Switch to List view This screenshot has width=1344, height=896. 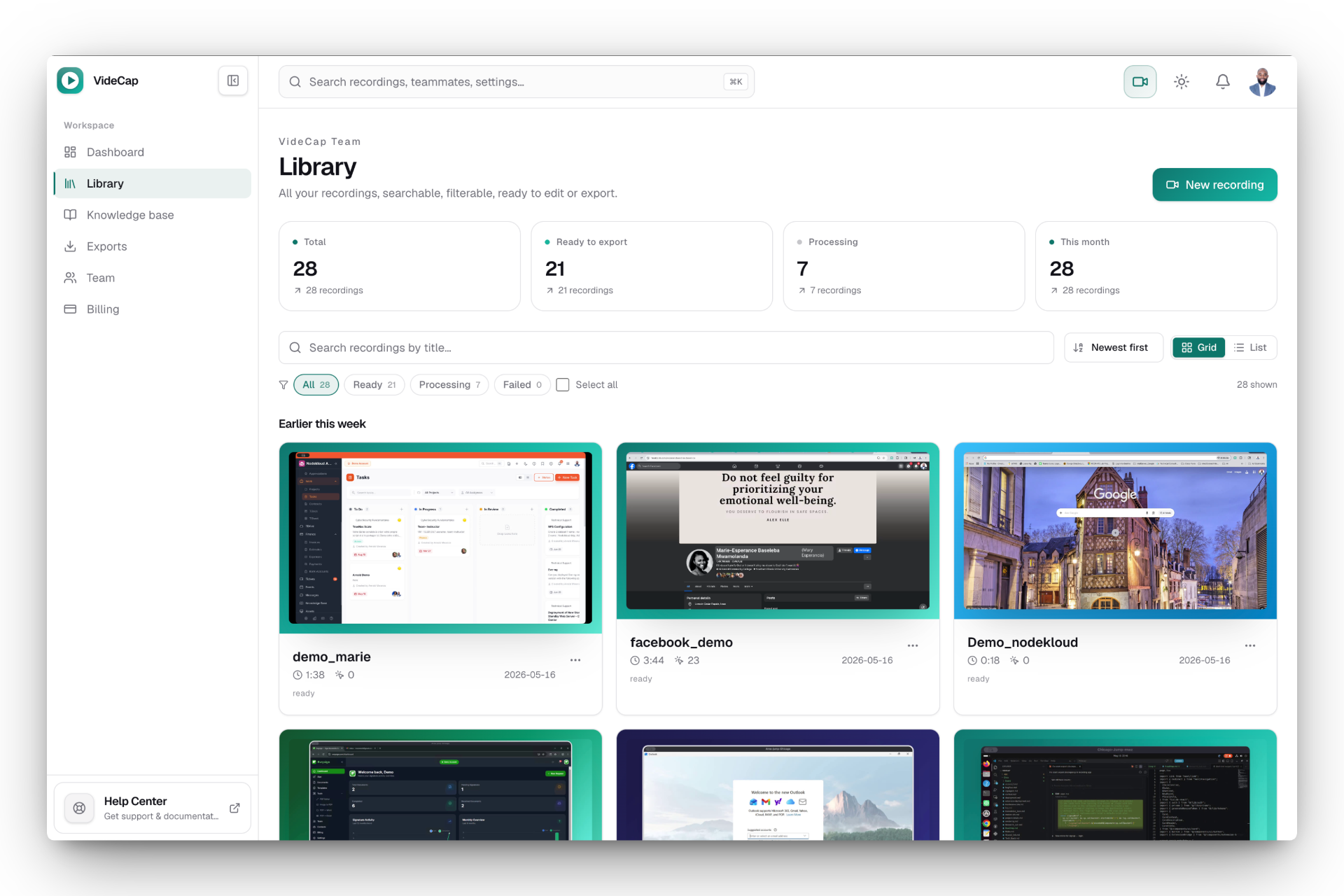tap(1250, 348)
